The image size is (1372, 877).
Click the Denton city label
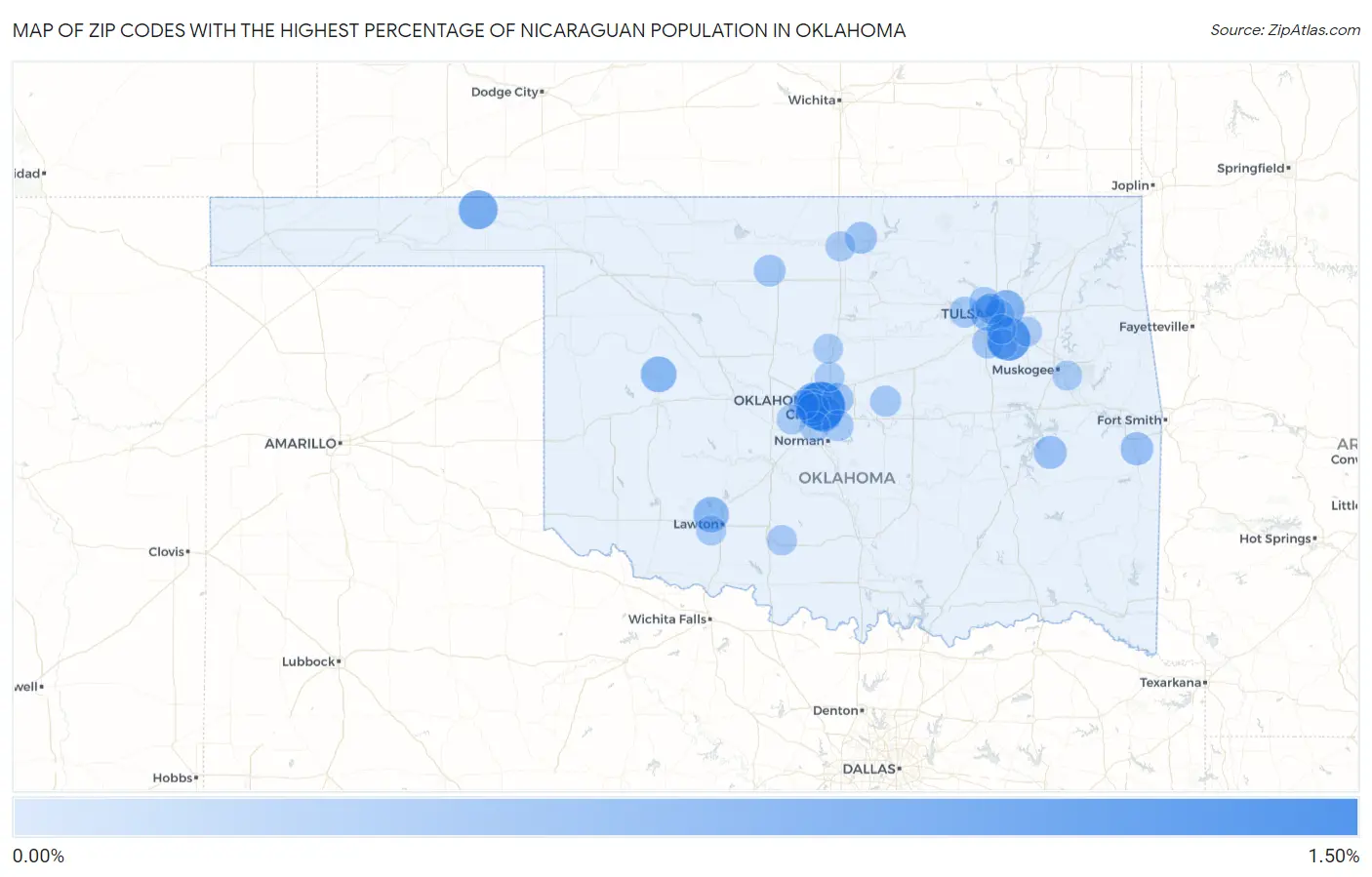click(x=835, y=710)
